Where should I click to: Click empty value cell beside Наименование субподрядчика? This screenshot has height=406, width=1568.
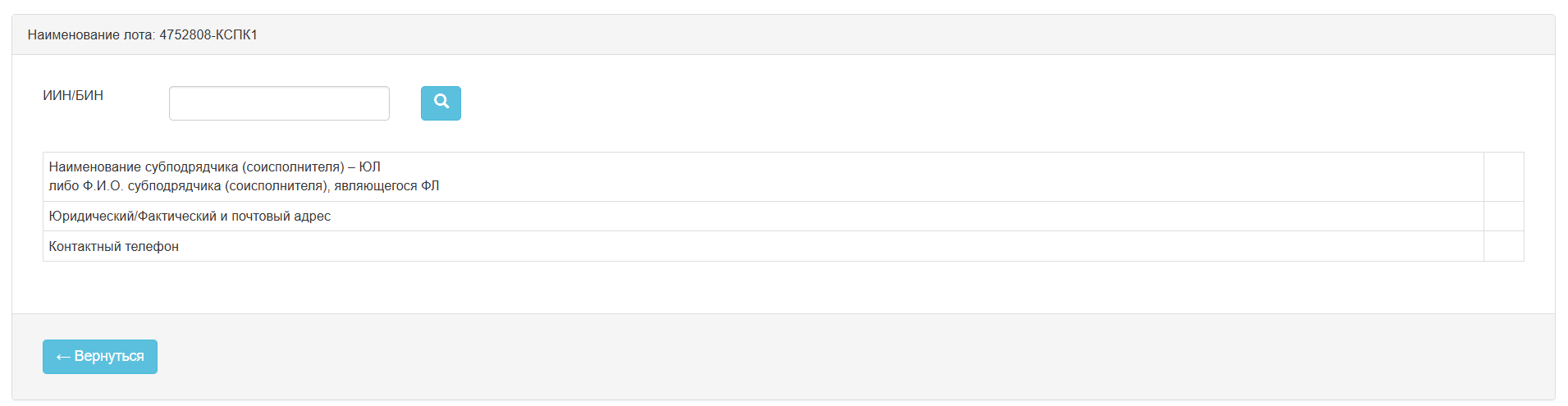click(x=1503, y=176)
